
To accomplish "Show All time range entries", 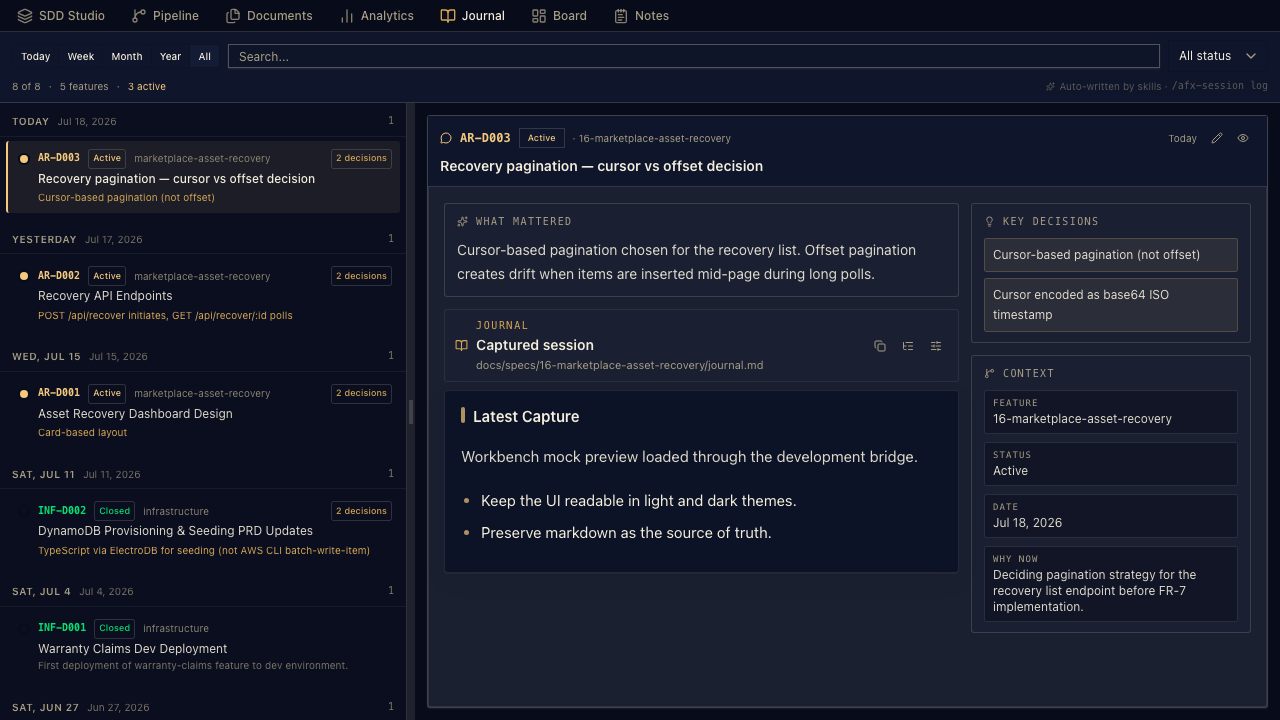I will click(205, 57).
